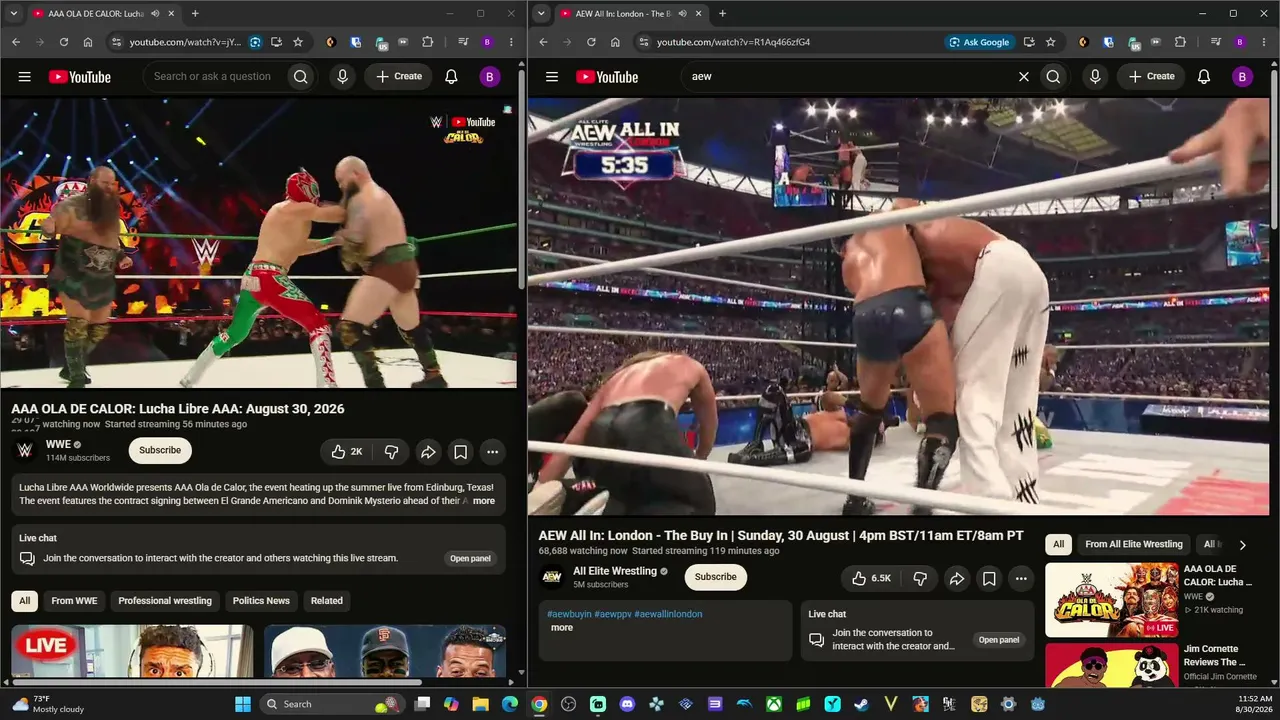Open Windows Start menu
1280x720 pixels.
243,704
